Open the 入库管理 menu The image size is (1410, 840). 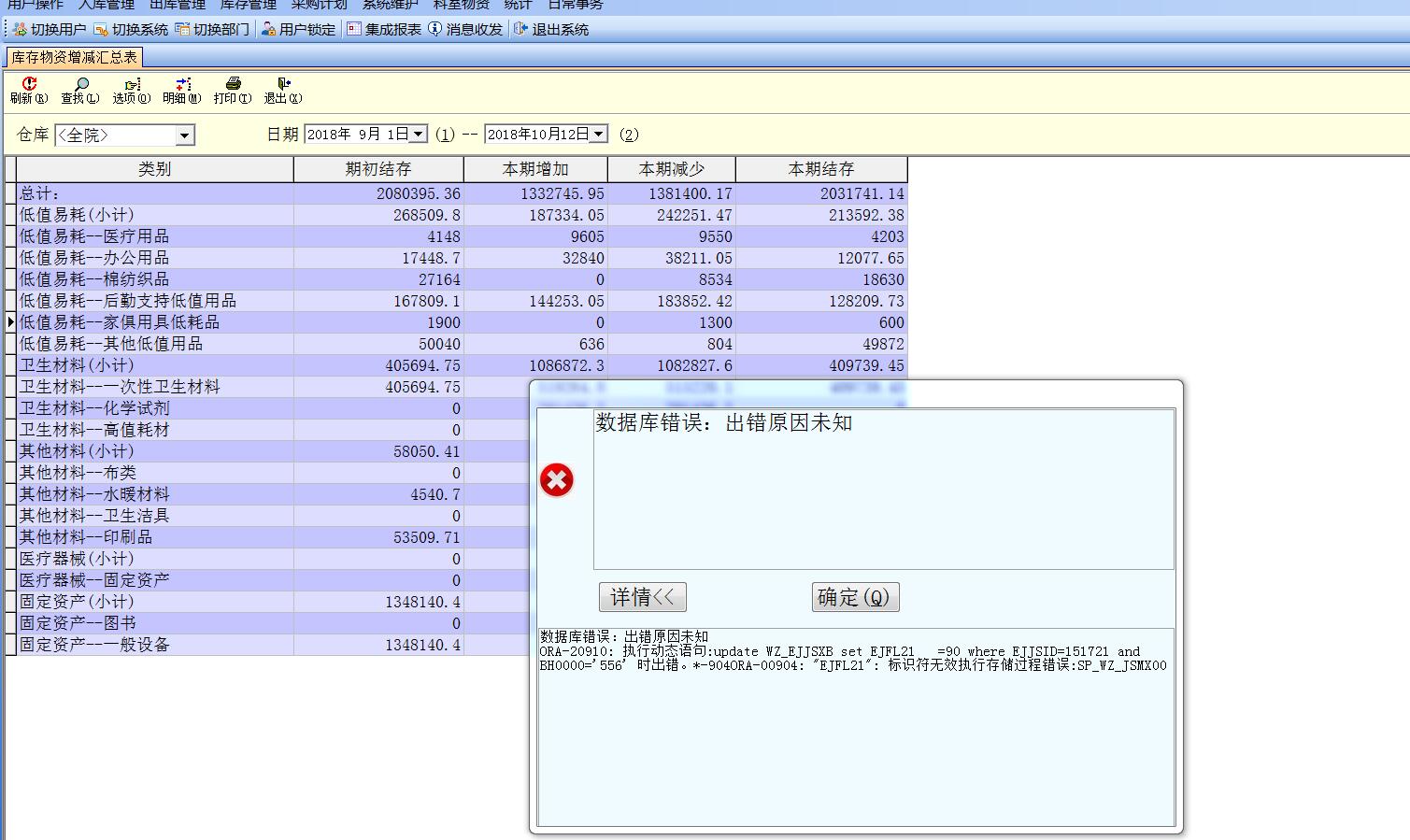[107, 5]
